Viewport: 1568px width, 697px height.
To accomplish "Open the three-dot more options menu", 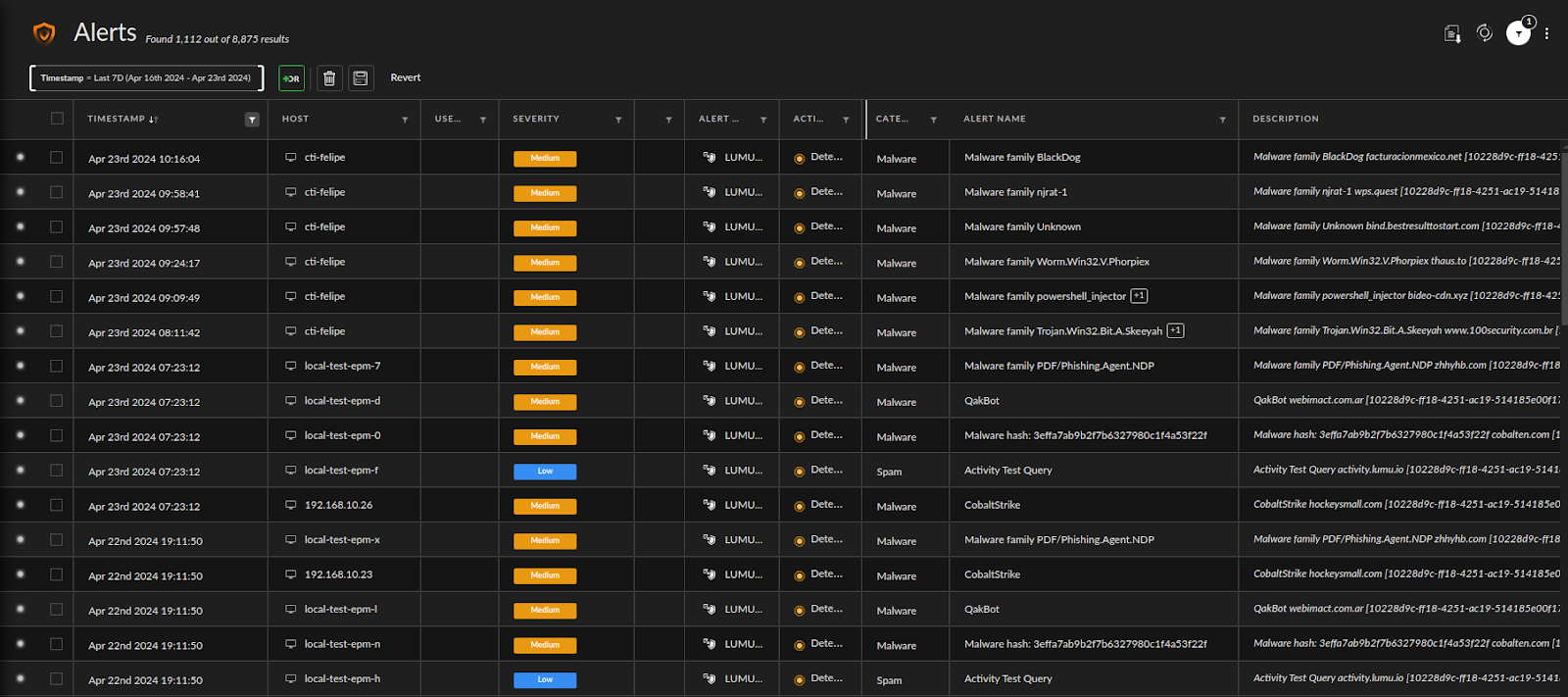I will (1546, 34).
